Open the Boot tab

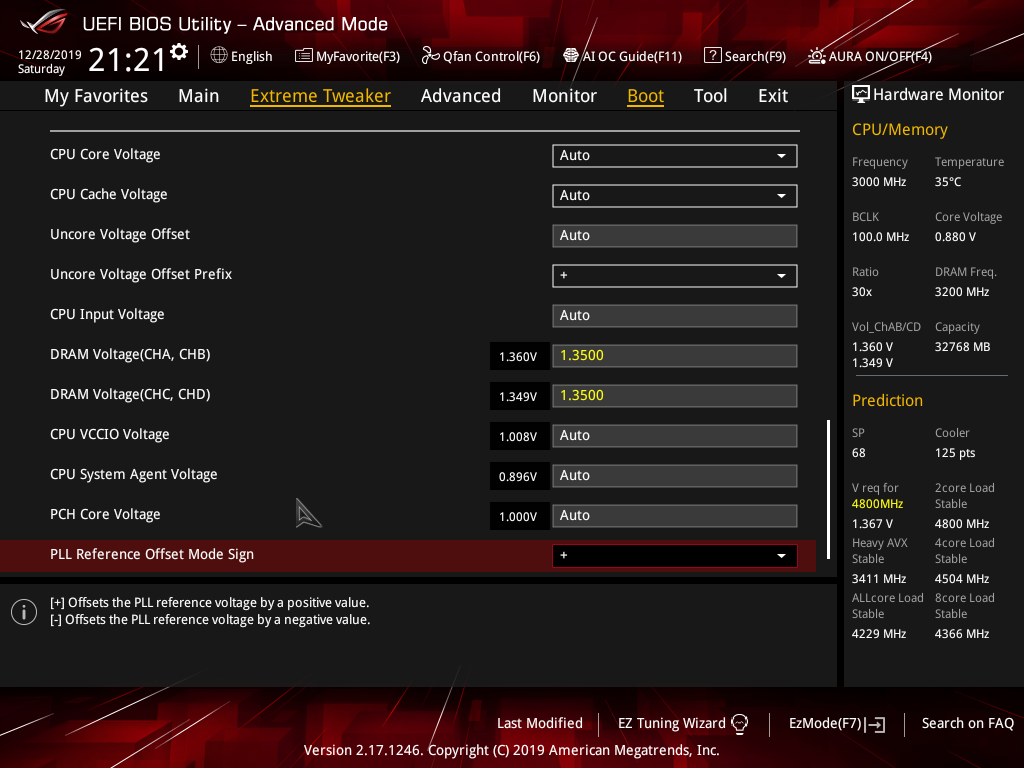pos(645,96)
